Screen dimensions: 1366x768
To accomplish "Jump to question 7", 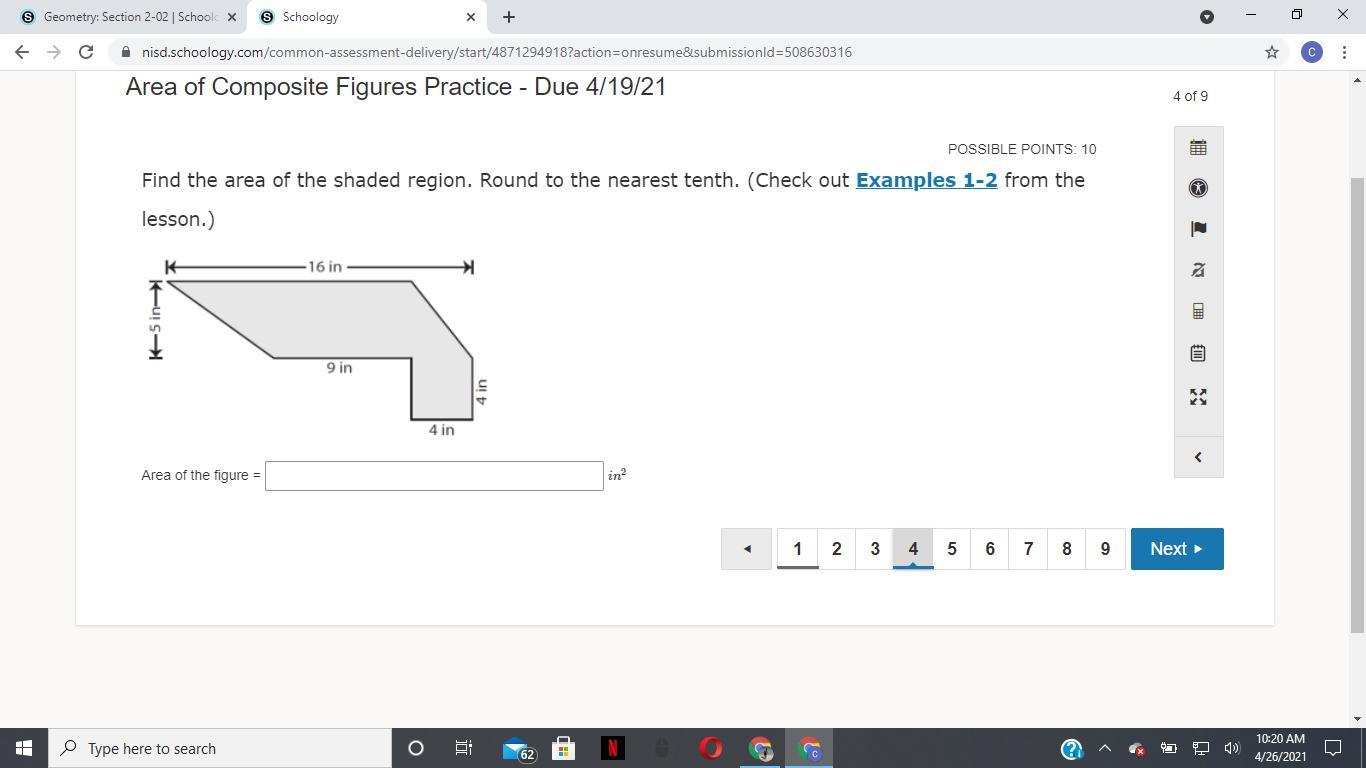I will [x=1028, y=549].
